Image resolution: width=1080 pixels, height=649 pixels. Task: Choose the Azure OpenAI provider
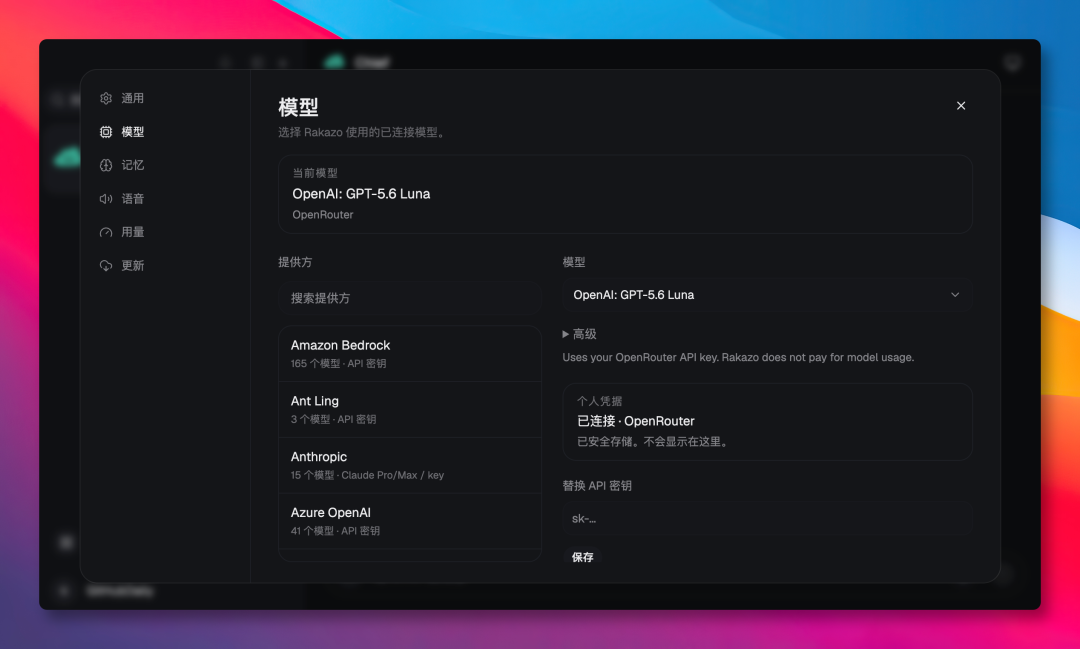tap(410, 521)
